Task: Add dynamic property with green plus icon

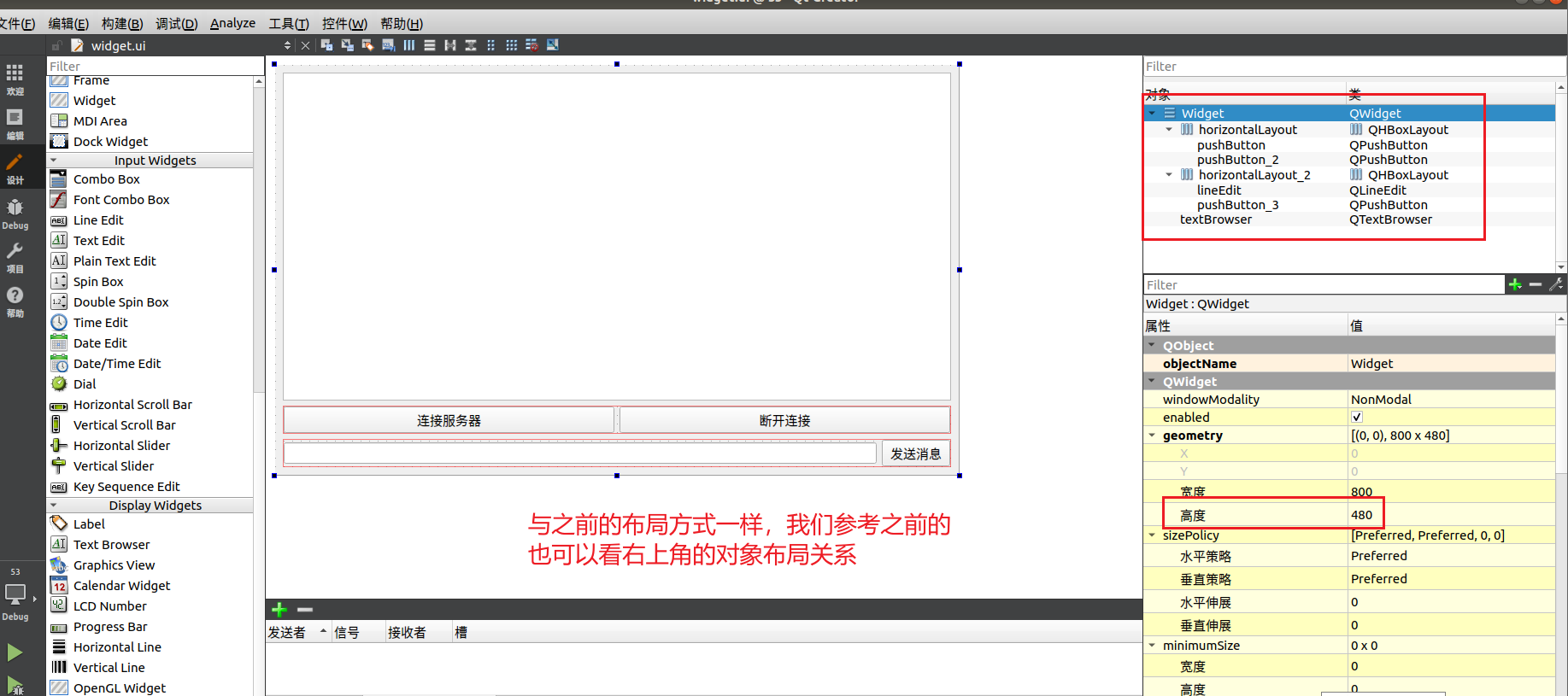Action: pyautogui.click(x=1515, y=284)
